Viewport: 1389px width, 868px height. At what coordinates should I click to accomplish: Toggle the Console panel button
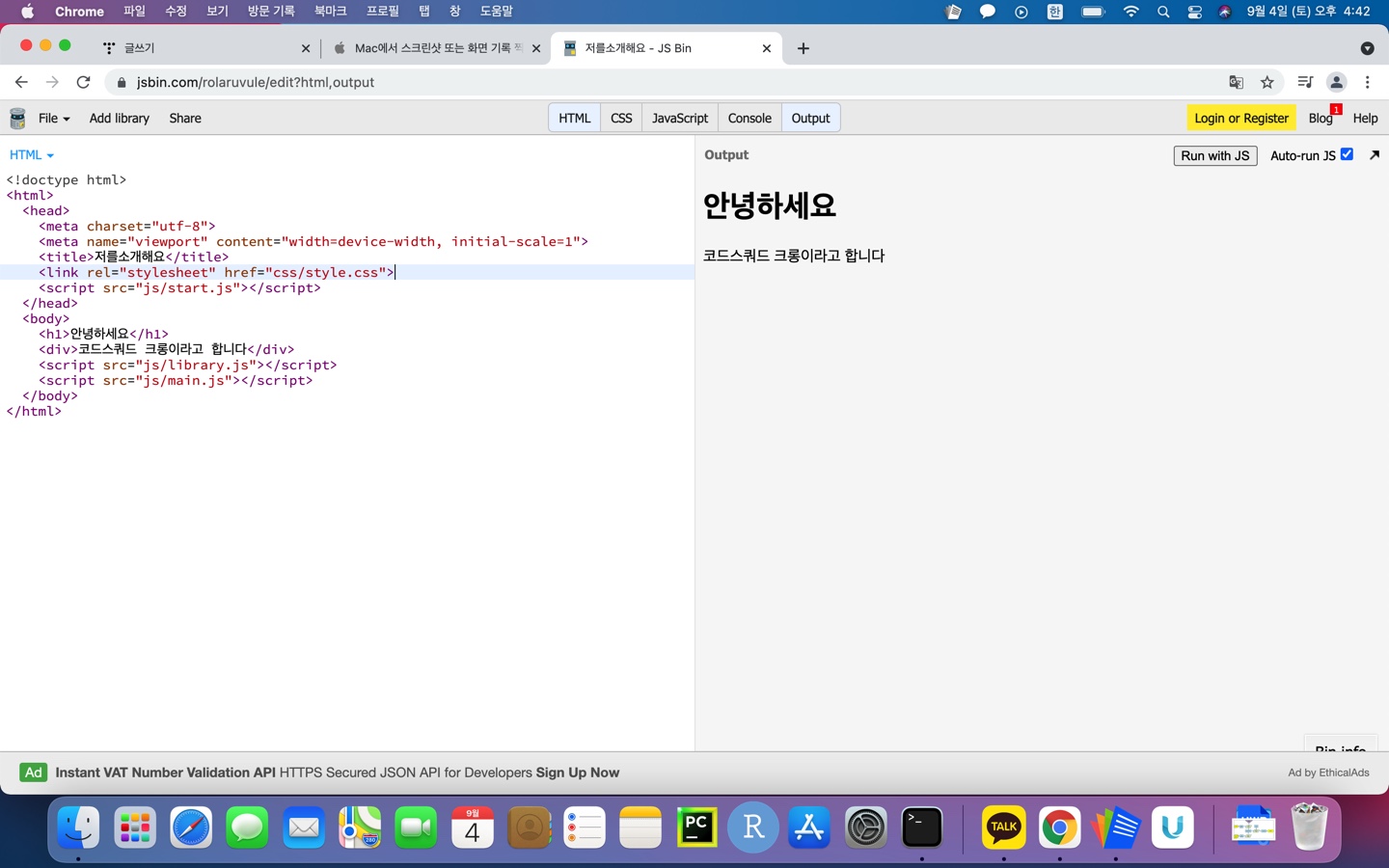point(749,118)
